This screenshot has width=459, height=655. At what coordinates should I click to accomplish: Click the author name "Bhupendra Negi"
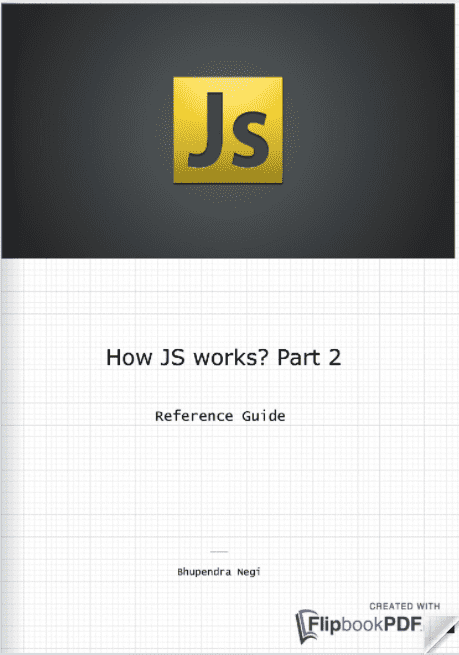219,572
